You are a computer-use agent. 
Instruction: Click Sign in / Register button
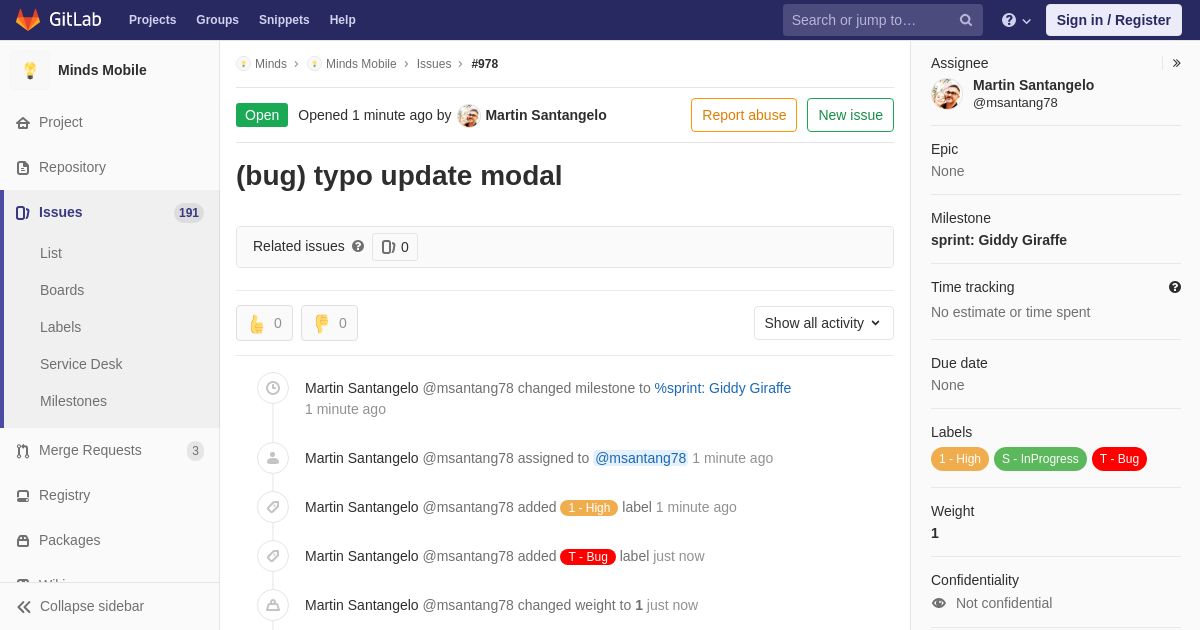click(x=1114, y=20)
